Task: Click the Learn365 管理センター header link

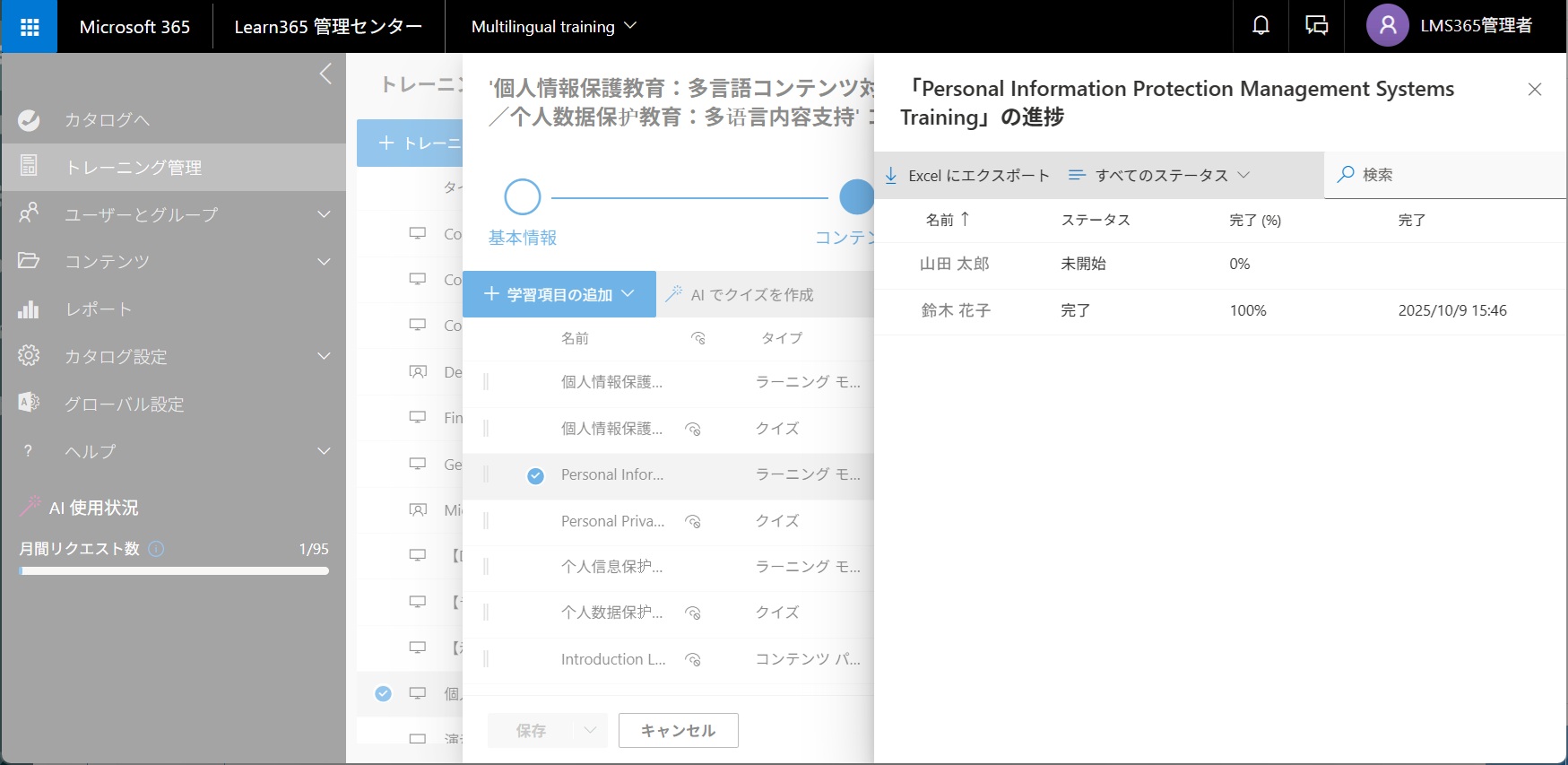Action: 328,26
